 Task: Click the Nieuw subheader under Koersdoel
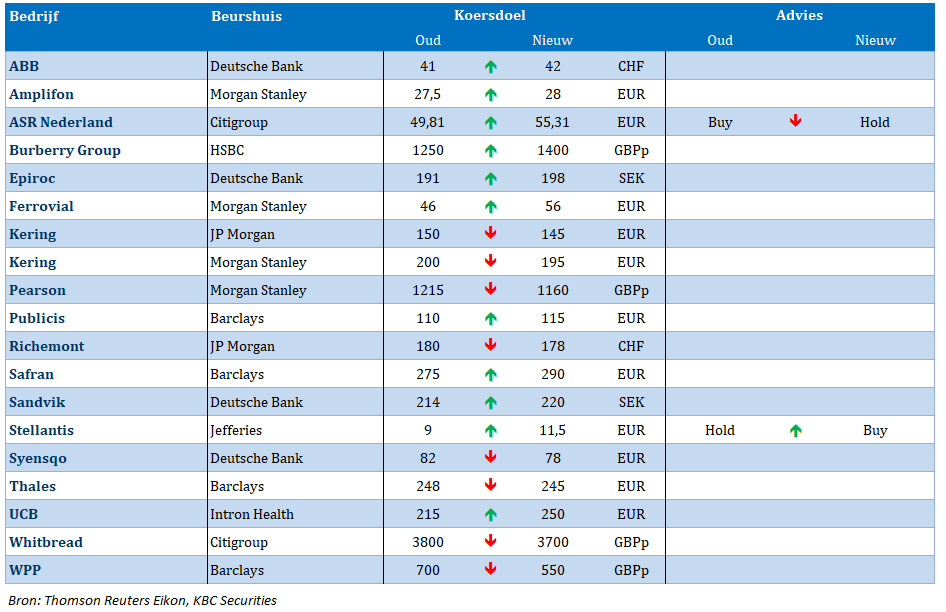point(553,40)
